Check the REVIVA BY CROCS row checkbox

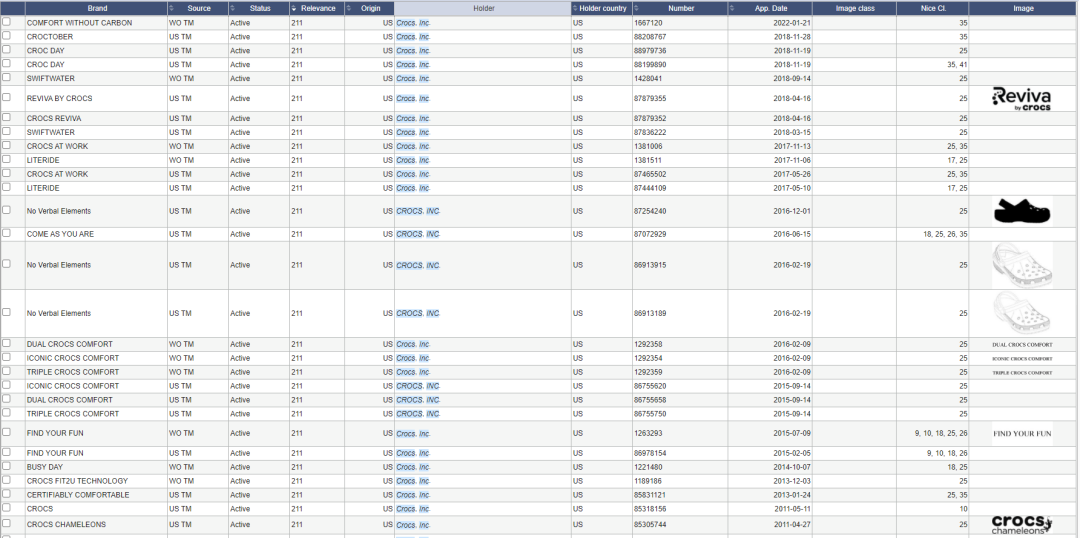(x=6, y=98)
